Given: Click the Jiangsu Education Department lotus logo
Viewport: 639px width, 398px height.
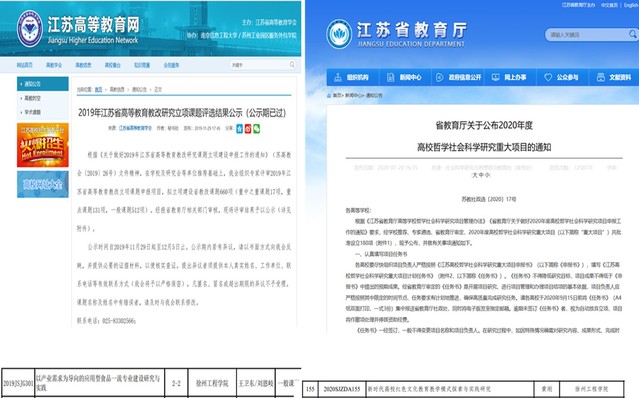Looking at the screenshot, I should pos(339,34).
